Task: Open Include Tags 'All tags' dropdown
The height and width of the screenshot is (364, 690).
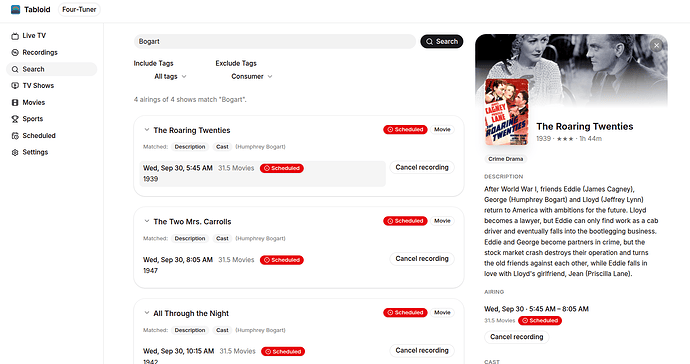Action: tap(170, 77)
